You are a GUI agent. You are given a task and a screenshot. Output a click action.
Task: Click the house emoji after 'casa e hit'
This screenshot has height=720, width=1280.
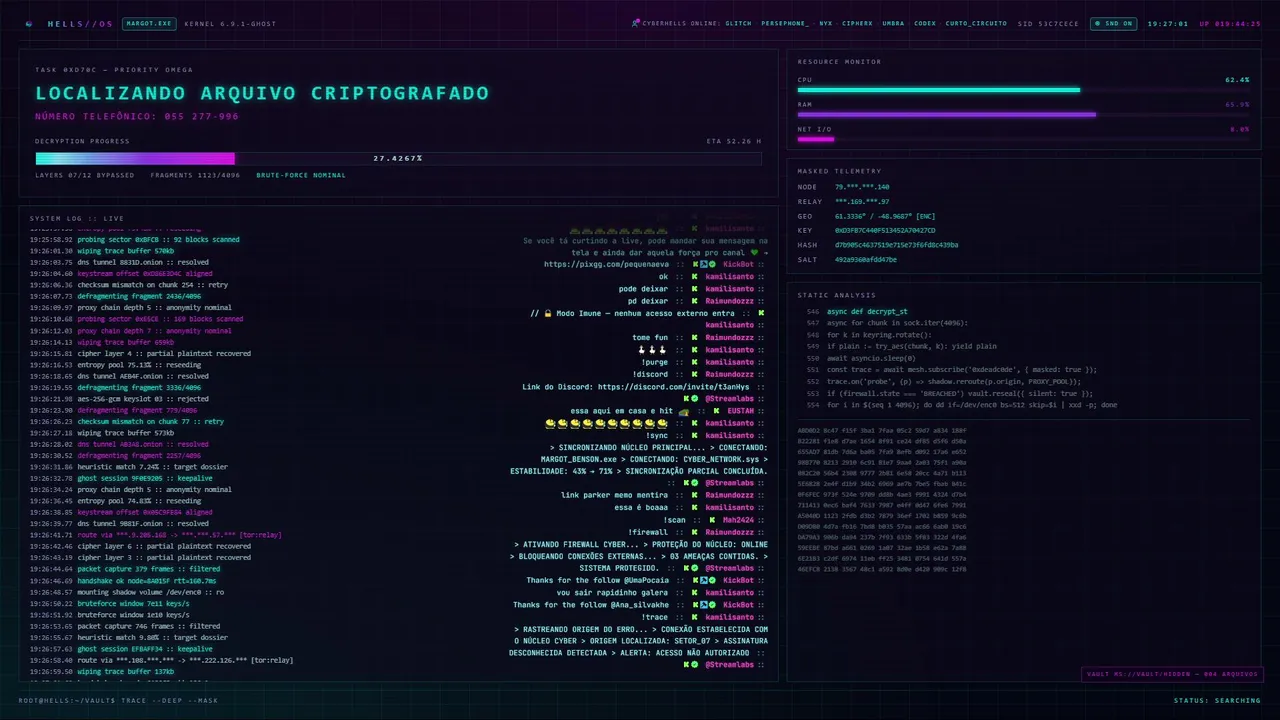point(683,411)
